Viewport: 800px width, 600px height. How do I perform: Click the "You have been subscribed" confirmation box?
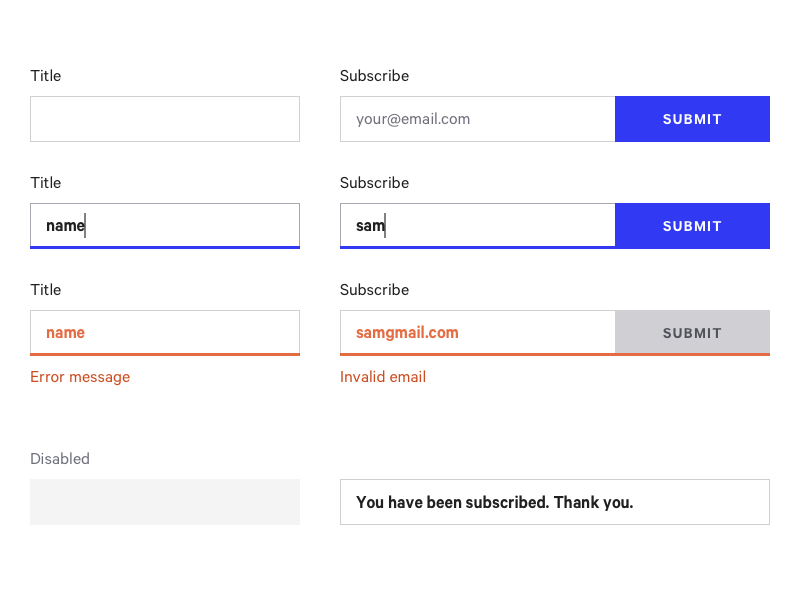(555, 502)
